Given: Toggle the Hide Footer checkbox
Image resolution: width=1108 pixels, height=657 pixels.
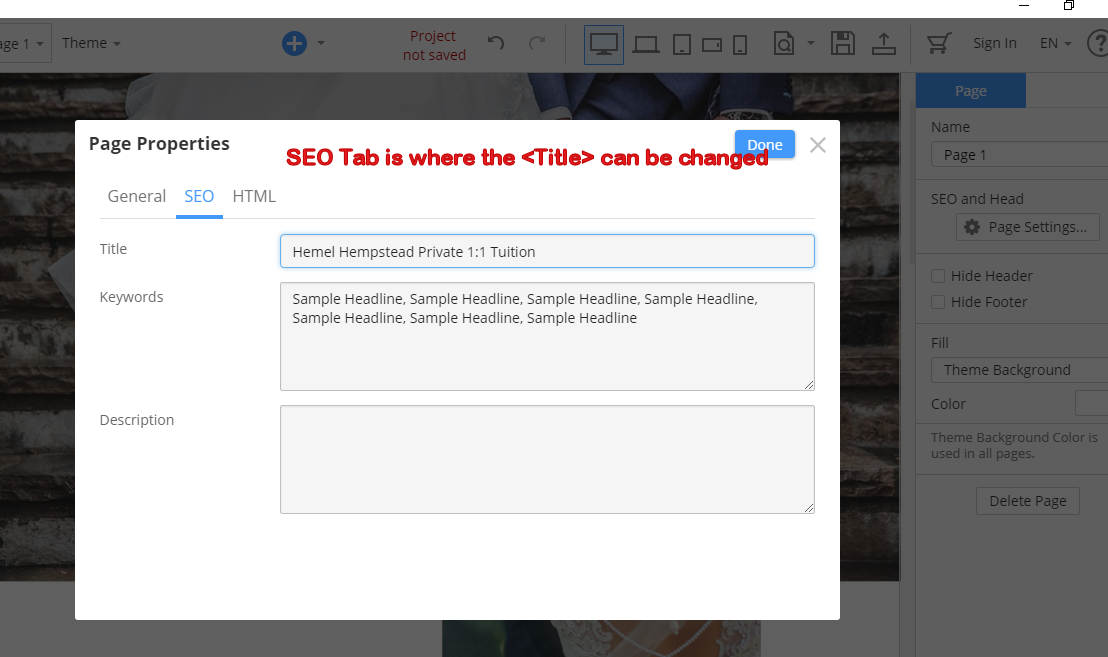Looking at the screenshot, I should 938,302.
